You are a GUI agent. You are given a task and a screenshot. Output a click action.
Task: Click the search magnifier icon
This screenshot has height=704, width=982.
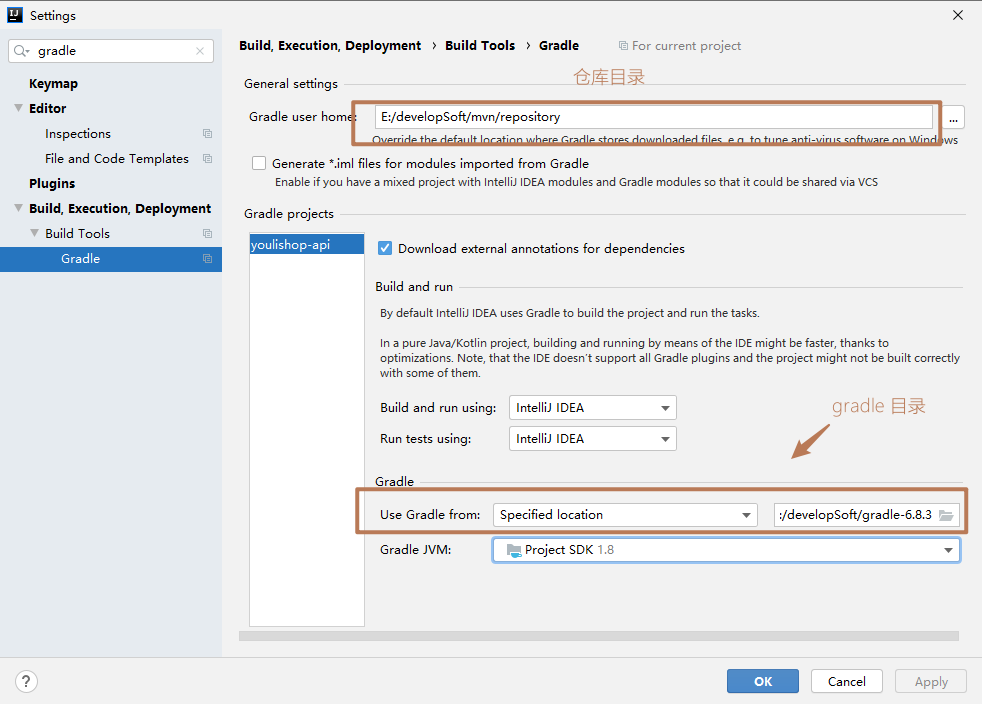(x=21, y=51)
